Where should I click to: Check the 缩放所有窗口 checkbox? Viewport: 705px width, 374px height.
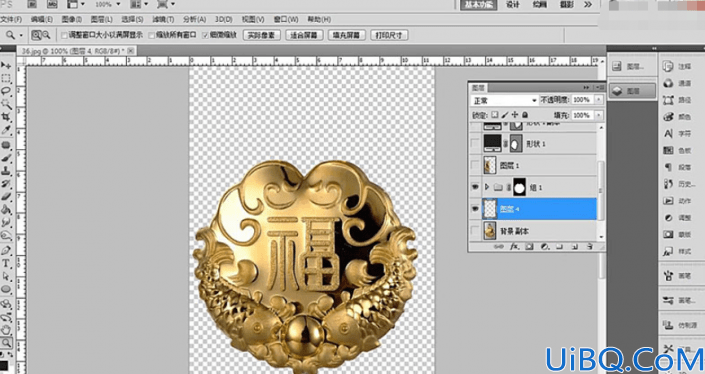[x=152, y=35]
